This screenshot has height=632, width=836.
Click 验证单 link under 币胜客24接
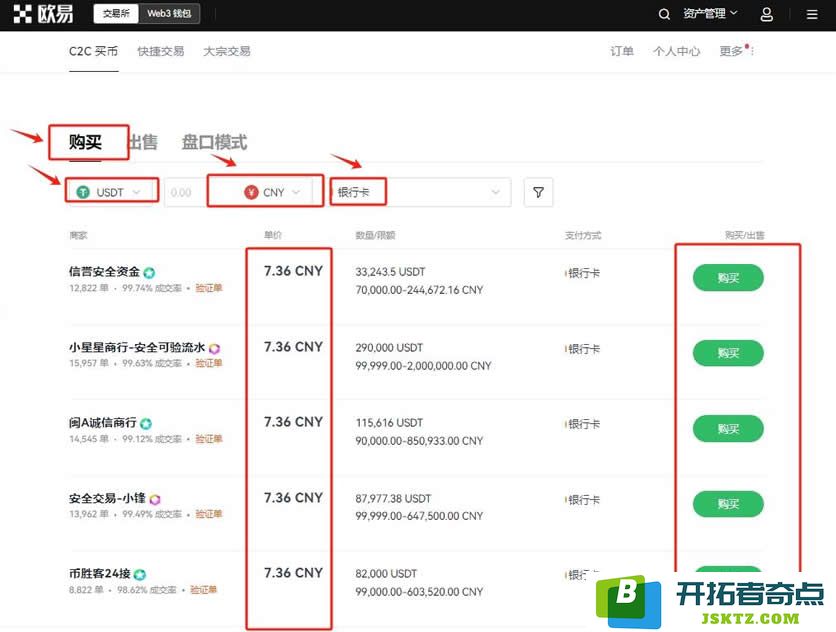click(x=203, y=590)
